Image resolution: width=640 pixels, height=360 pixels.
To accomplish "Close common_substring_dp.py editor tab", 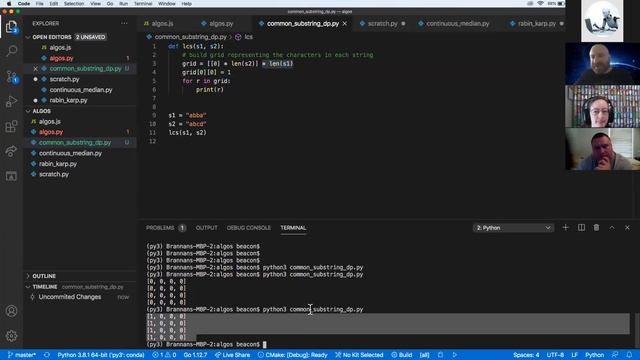I will [345, 24].
